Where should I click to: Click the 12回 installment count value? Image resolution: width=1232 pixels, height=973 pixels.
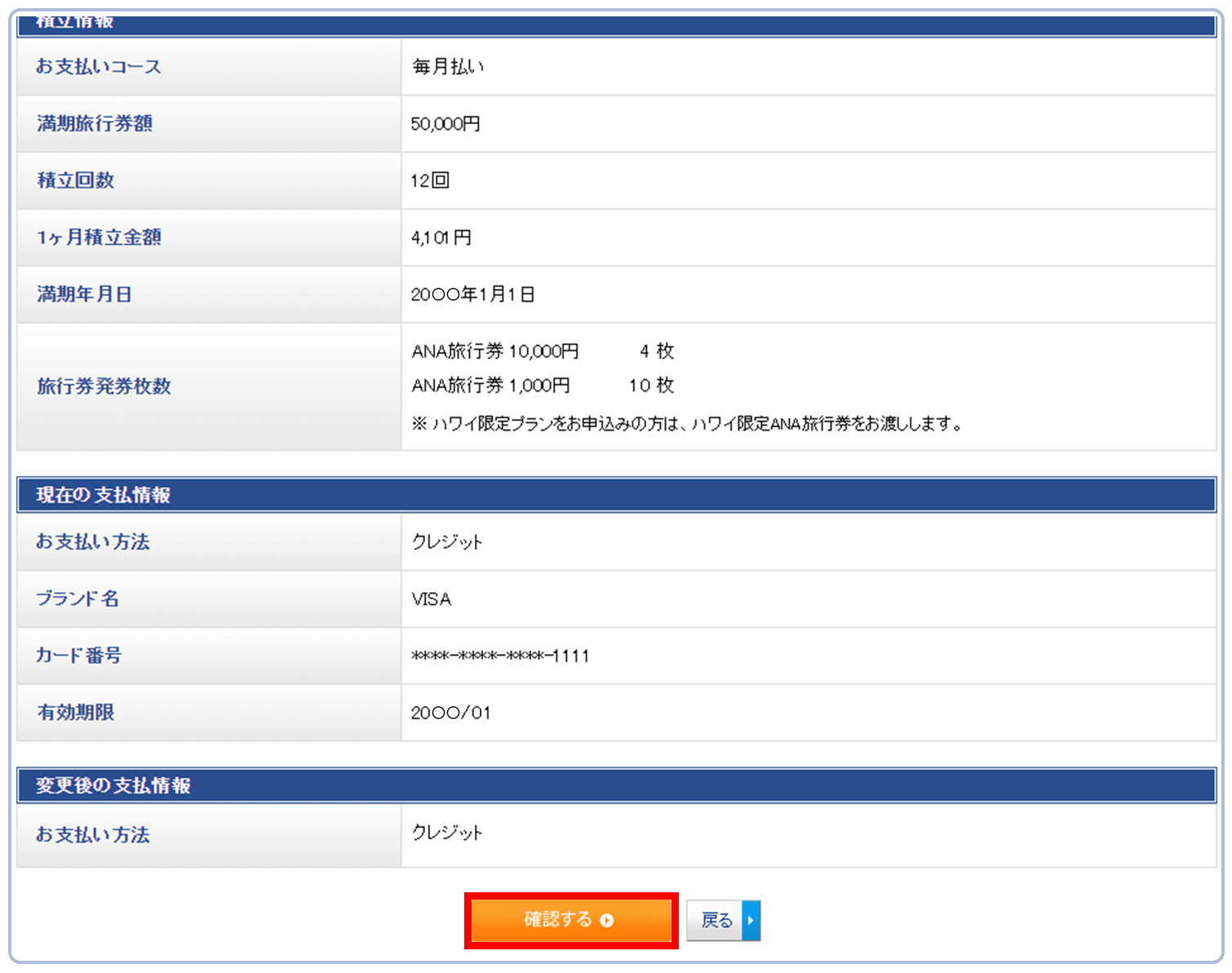click(430, 180)
